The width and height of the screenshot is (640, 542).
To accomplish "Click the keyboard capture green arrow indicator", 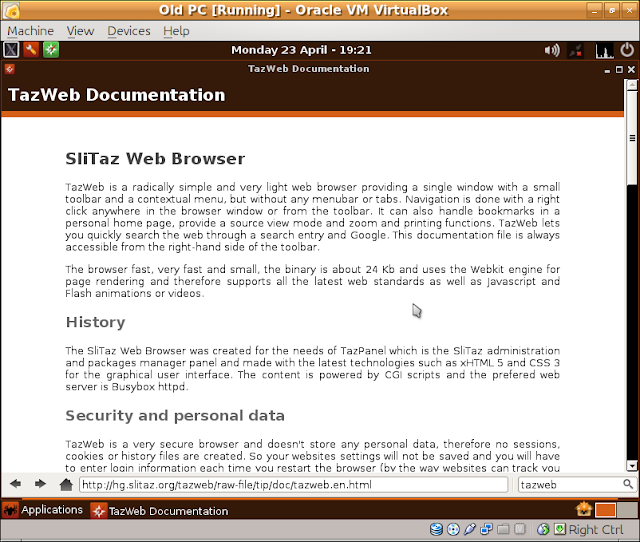I will 560,529.
